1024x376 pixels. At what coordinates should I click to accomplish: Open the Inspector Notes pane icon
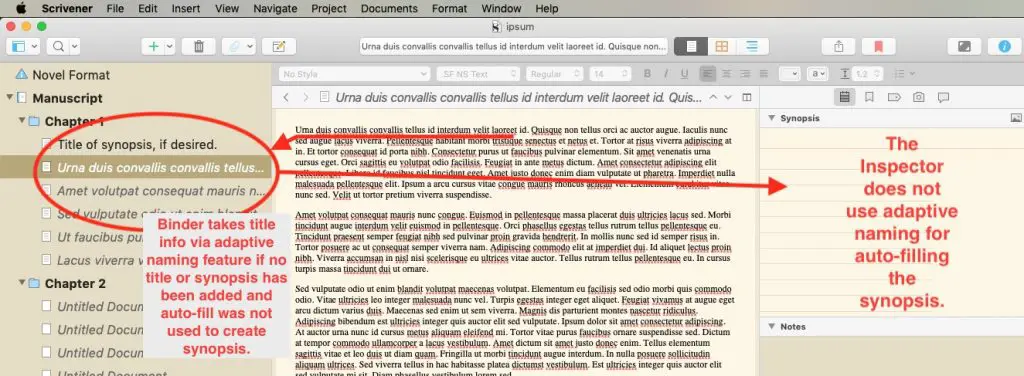(x=844, y=97)
